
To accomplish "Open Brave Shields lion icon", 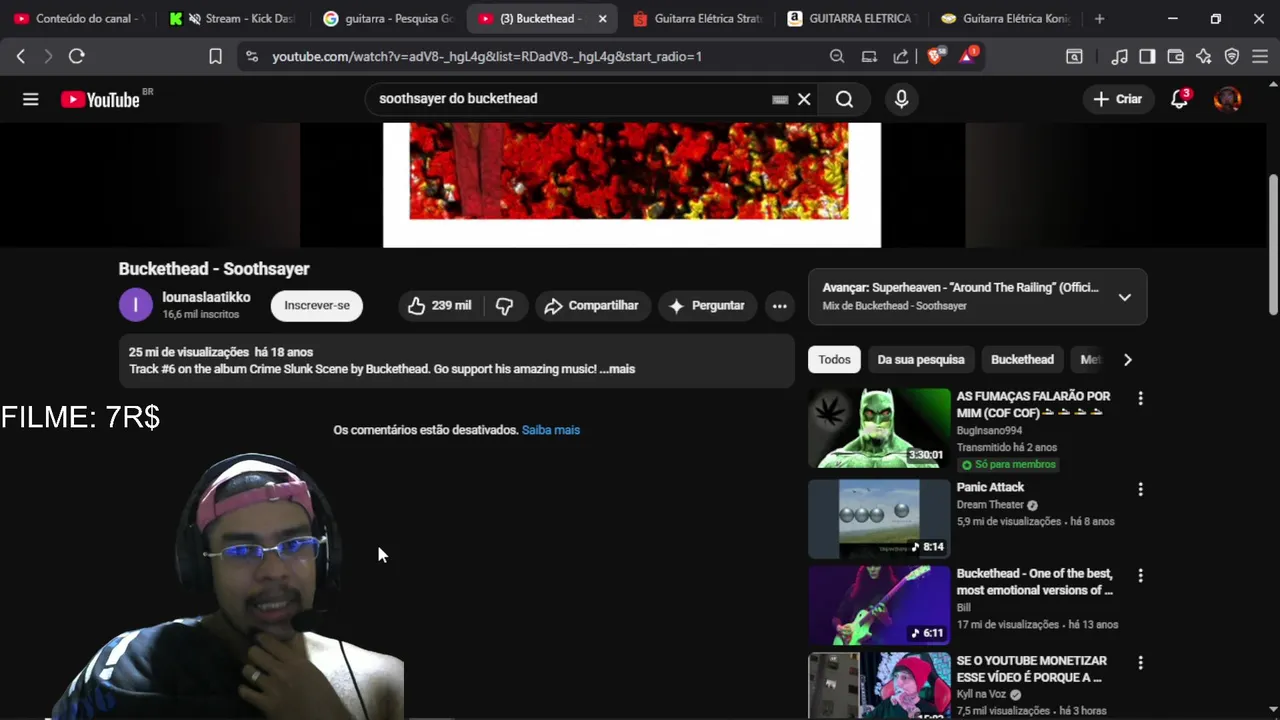I will [x=935, y=56].
